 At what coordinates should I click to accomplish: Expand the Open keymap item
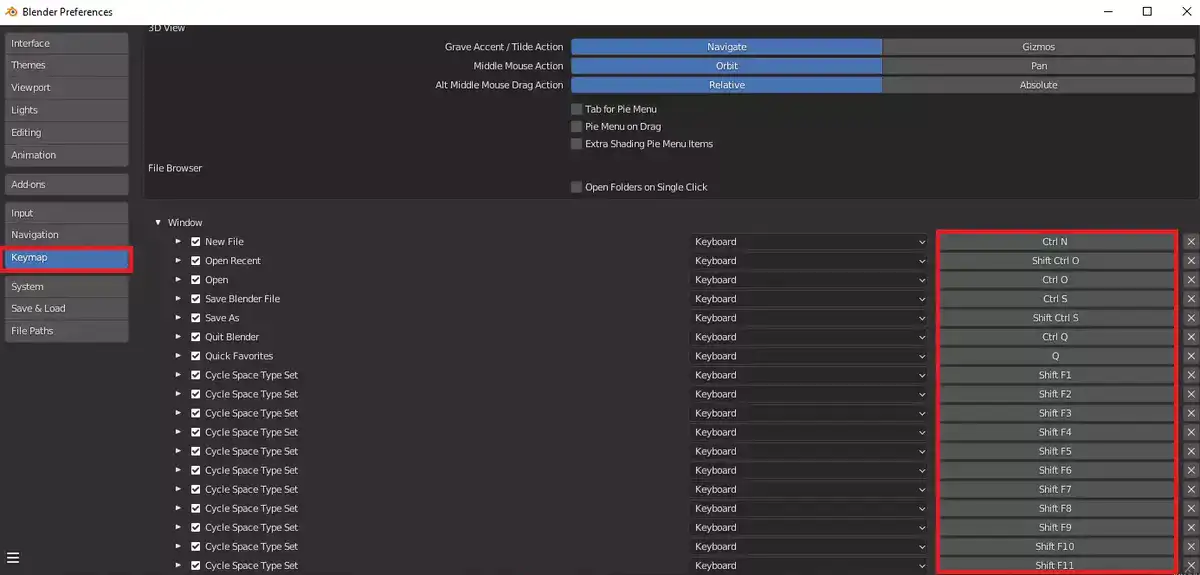(178, 280)
